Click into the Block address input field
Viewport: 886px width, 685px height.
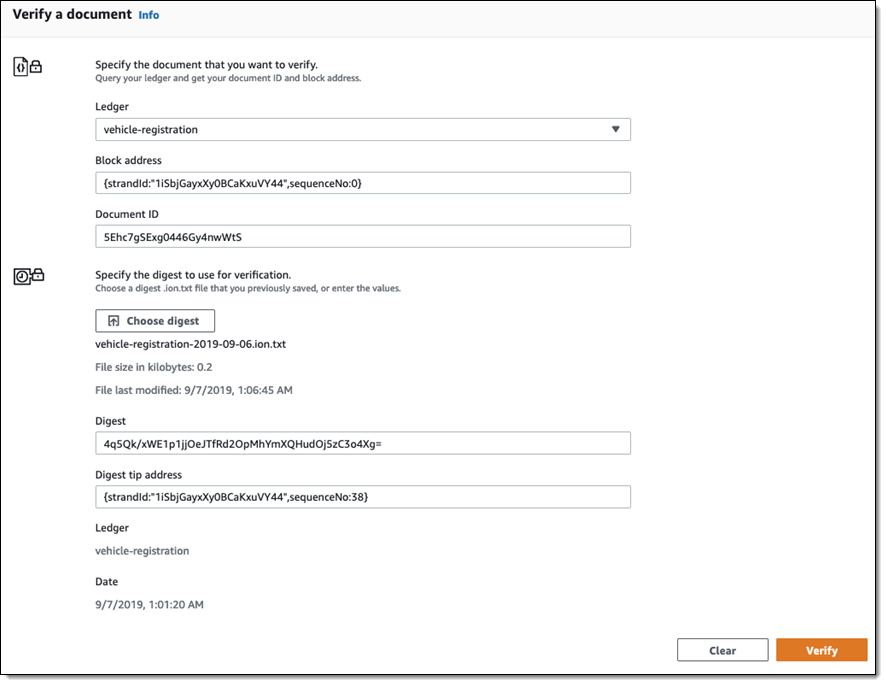[x=362, y=183]
